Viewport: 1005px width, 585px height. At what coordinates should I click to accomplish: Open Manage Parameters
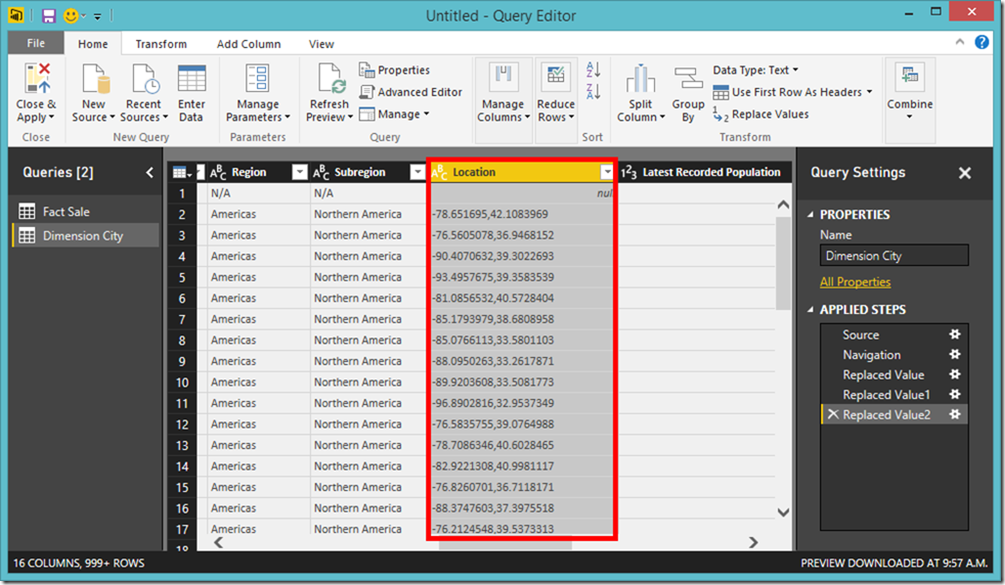pos(258,94)
